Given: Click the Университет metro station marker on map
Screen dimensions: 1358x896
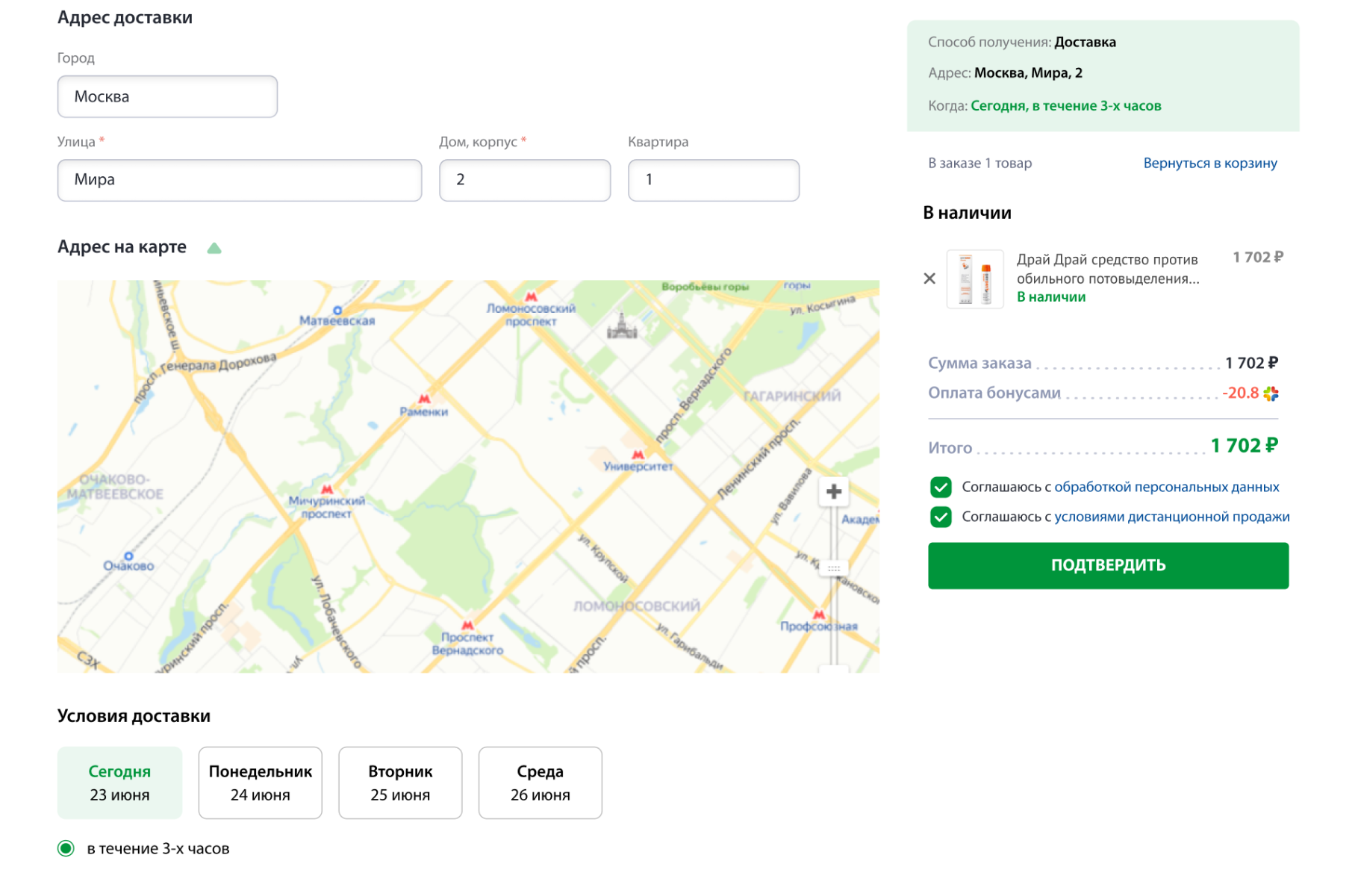Looking at the screenshot, I should coord(637,455).
